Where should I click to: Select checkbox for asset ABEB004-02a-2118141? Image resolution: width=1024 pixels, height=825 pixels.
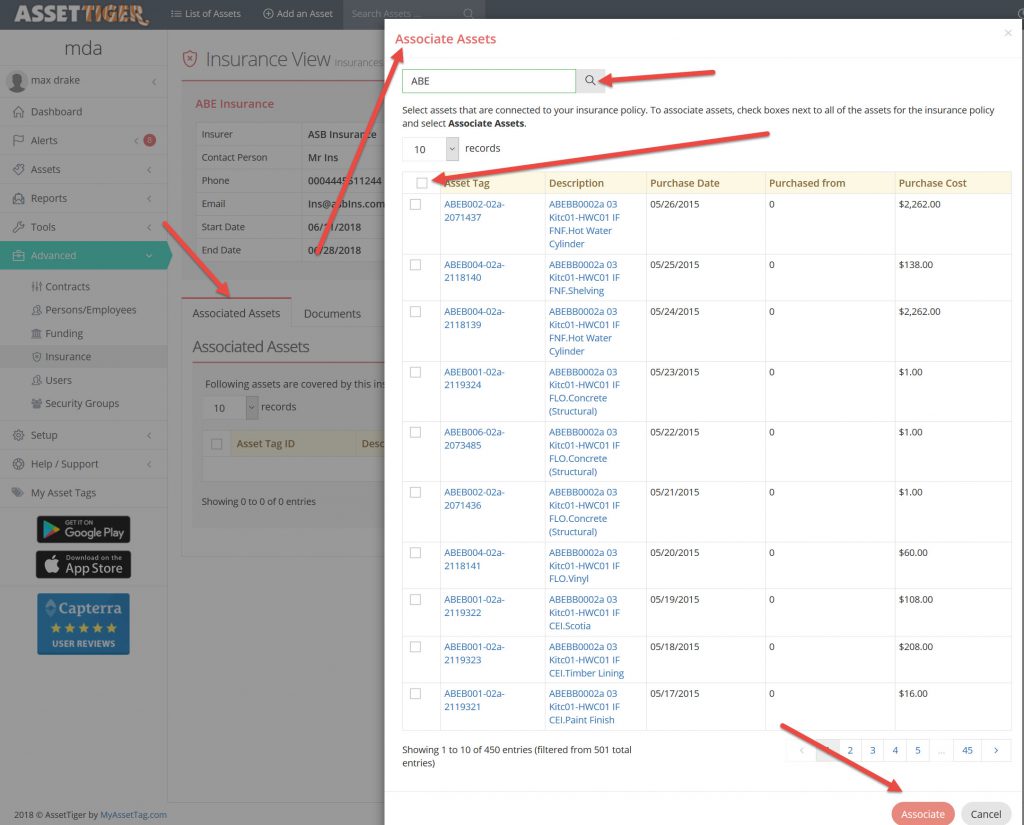pos(415,552)
